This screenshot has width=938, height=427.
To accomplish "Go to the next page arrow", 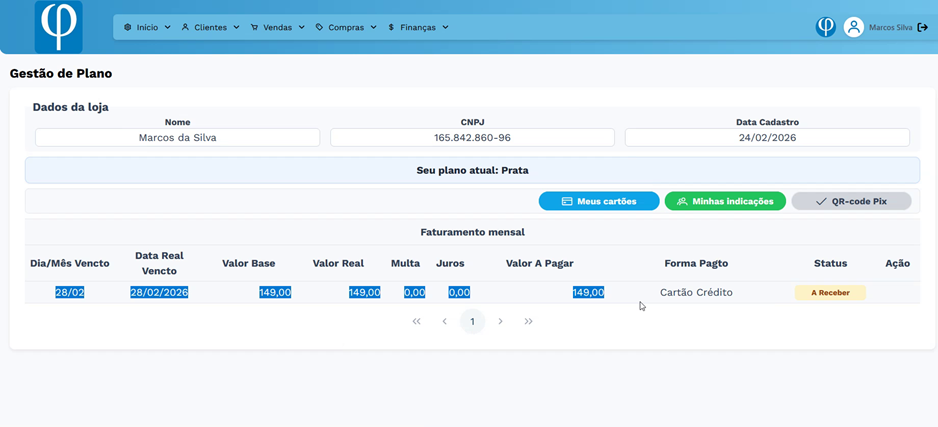I will [500, 321].
